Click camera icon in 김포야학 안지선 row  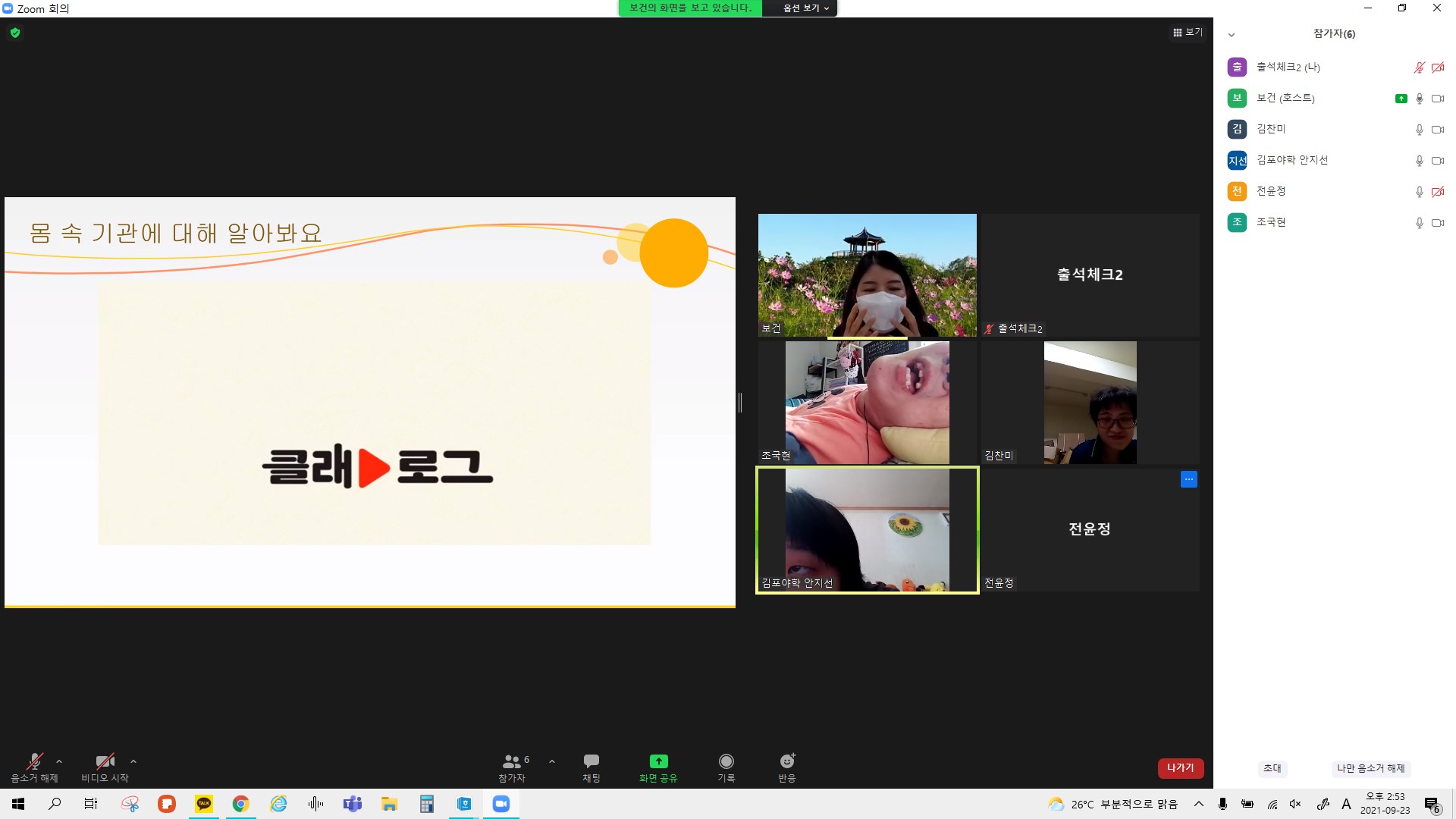pos(1438,161)
